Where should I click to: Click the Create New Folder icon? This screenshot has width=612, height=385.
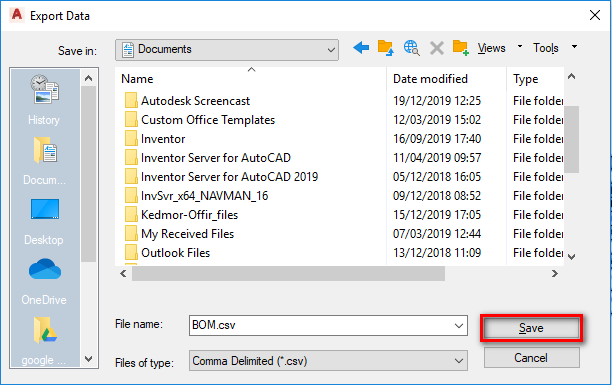[461, 48]
